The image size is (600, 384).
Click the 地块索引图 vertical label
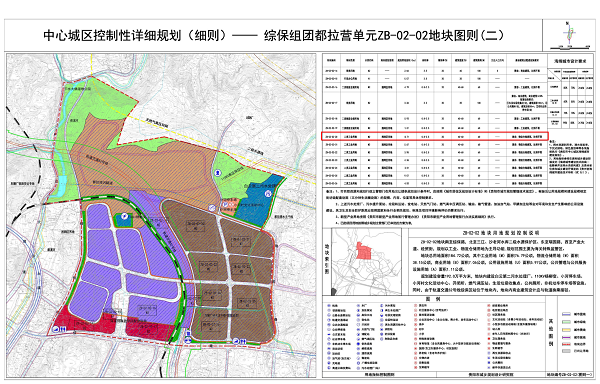click(327, 259)
